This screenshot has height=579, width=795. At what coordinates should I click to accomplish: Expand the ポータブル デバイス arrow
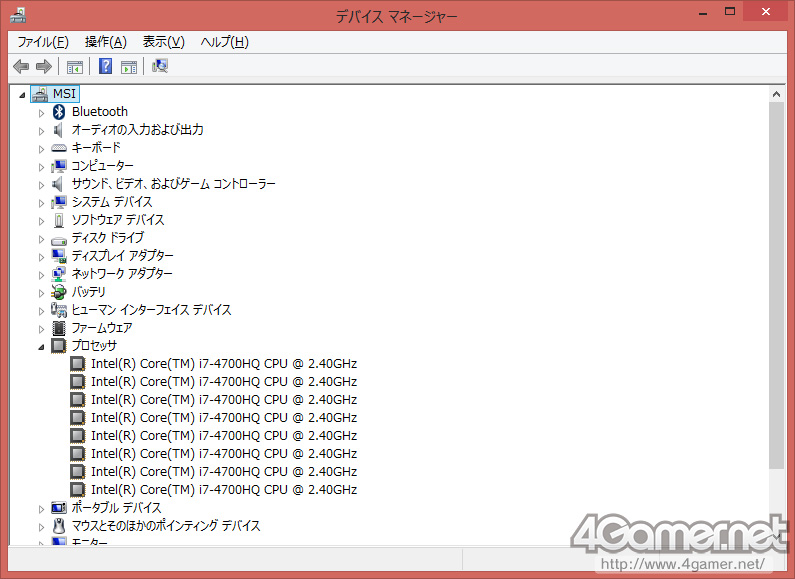[41, 509]
